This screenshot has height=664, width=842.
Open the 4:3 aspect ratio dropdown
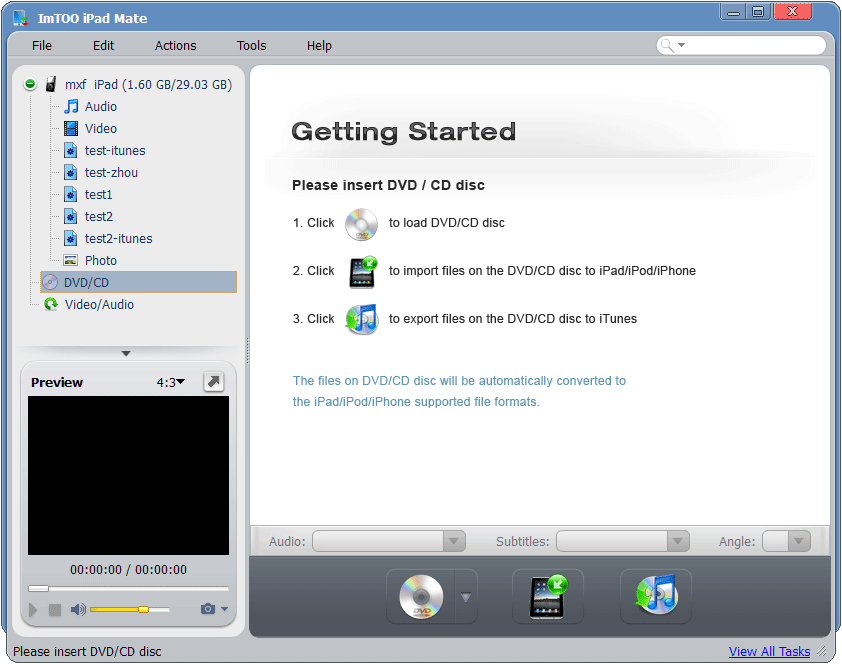click(x=171, y=382)
